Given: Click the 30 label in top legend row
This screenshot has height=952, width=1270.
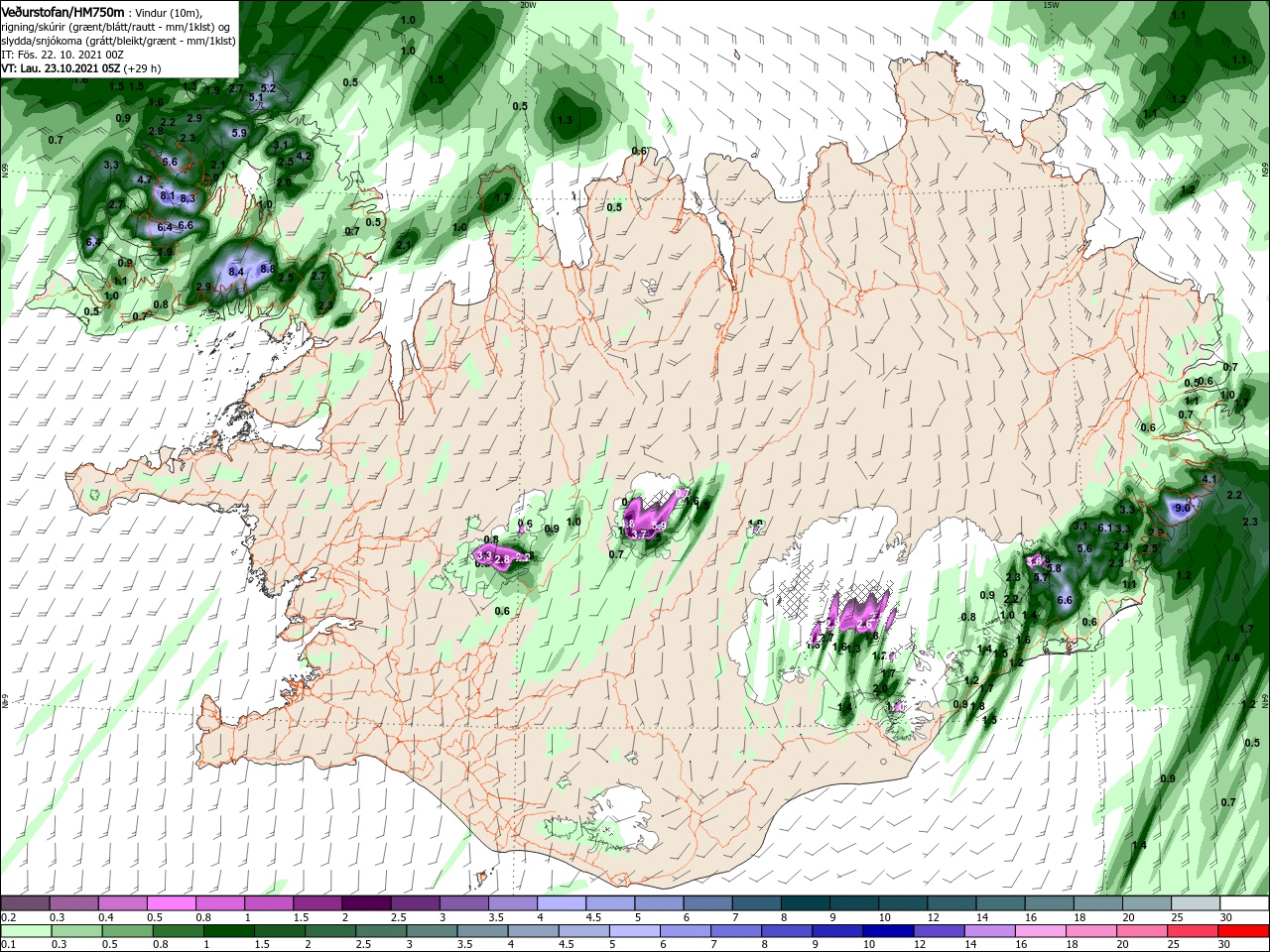Looking at the screenshot, I should pyautogui.click(x=1225, y=917).
